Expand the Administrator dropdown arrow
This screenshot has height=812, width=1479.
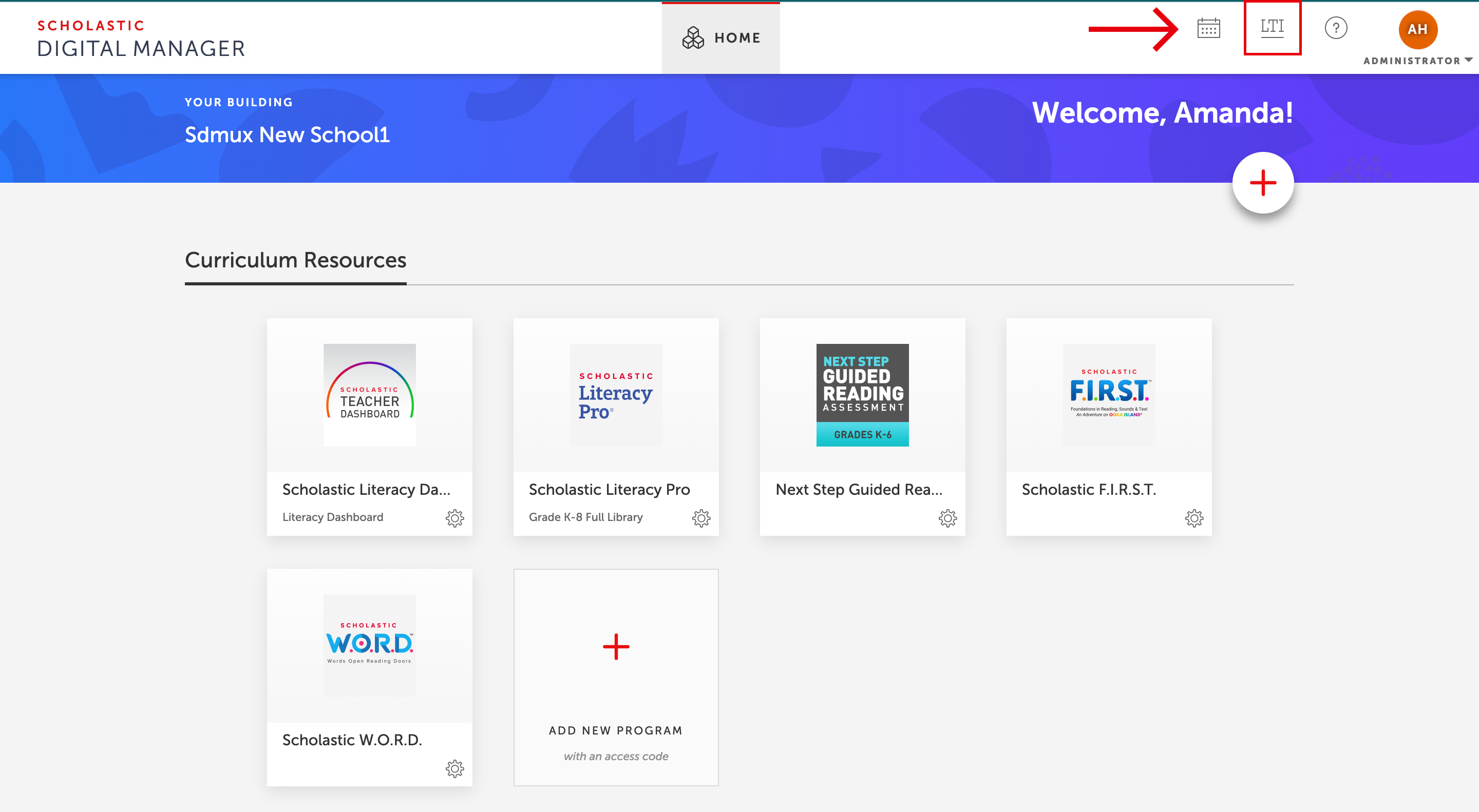click(x=1469, y=60)
